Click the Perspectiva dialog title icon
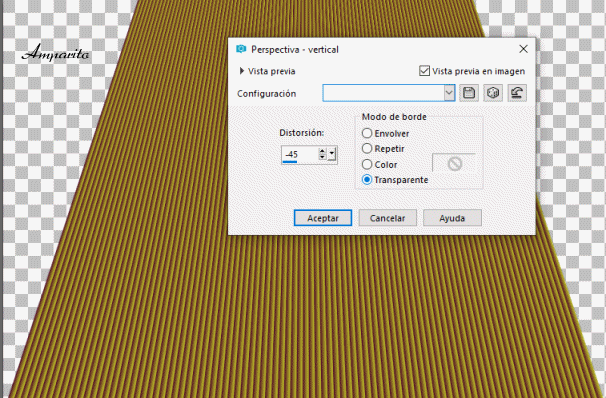Image resolution: width=606 pixels, height=398 pixels. tap(241, 49)
